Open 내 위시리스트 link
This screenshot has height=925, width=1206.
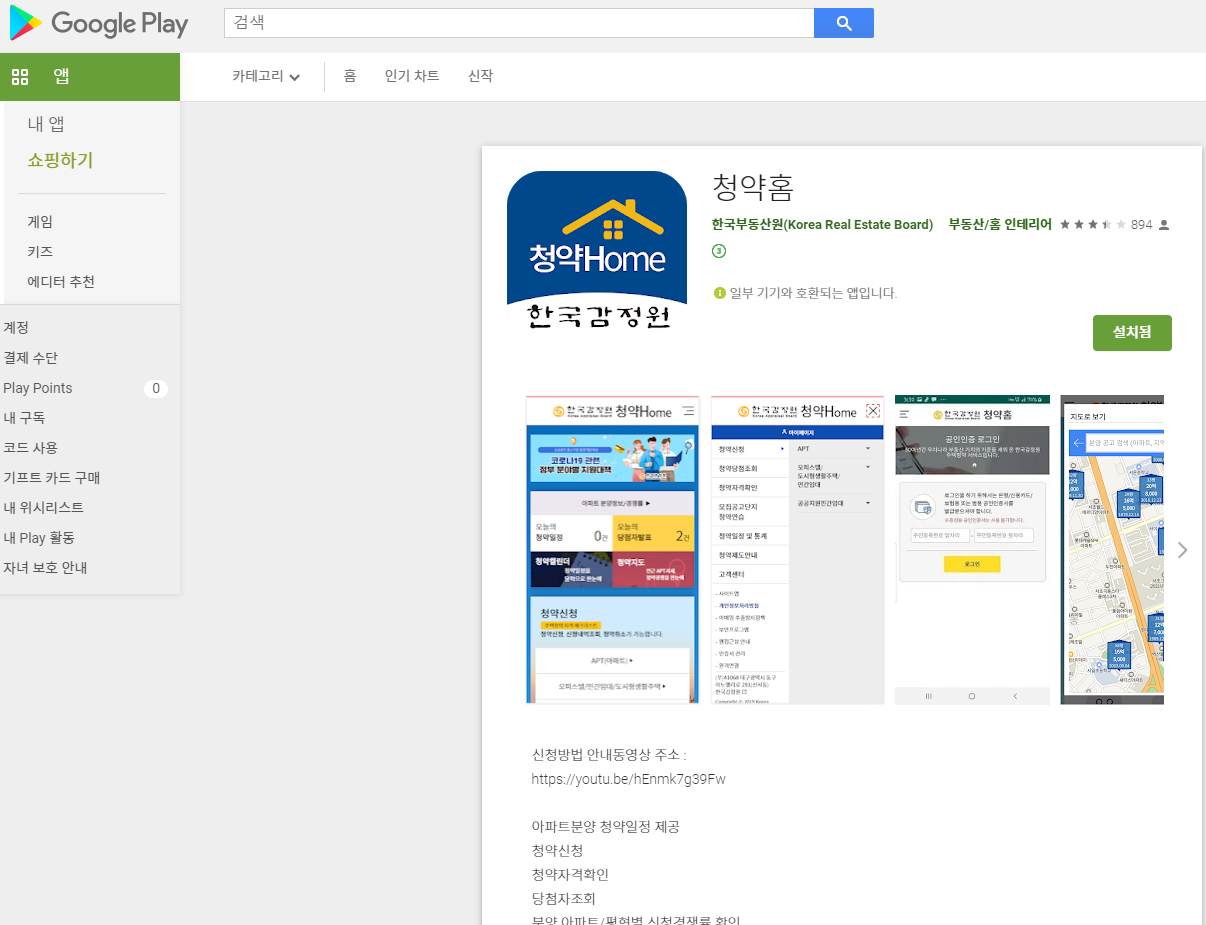pos(44,508)
